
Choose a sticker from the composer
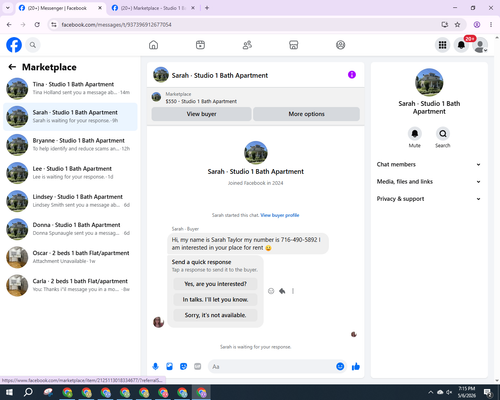[183, 367]
